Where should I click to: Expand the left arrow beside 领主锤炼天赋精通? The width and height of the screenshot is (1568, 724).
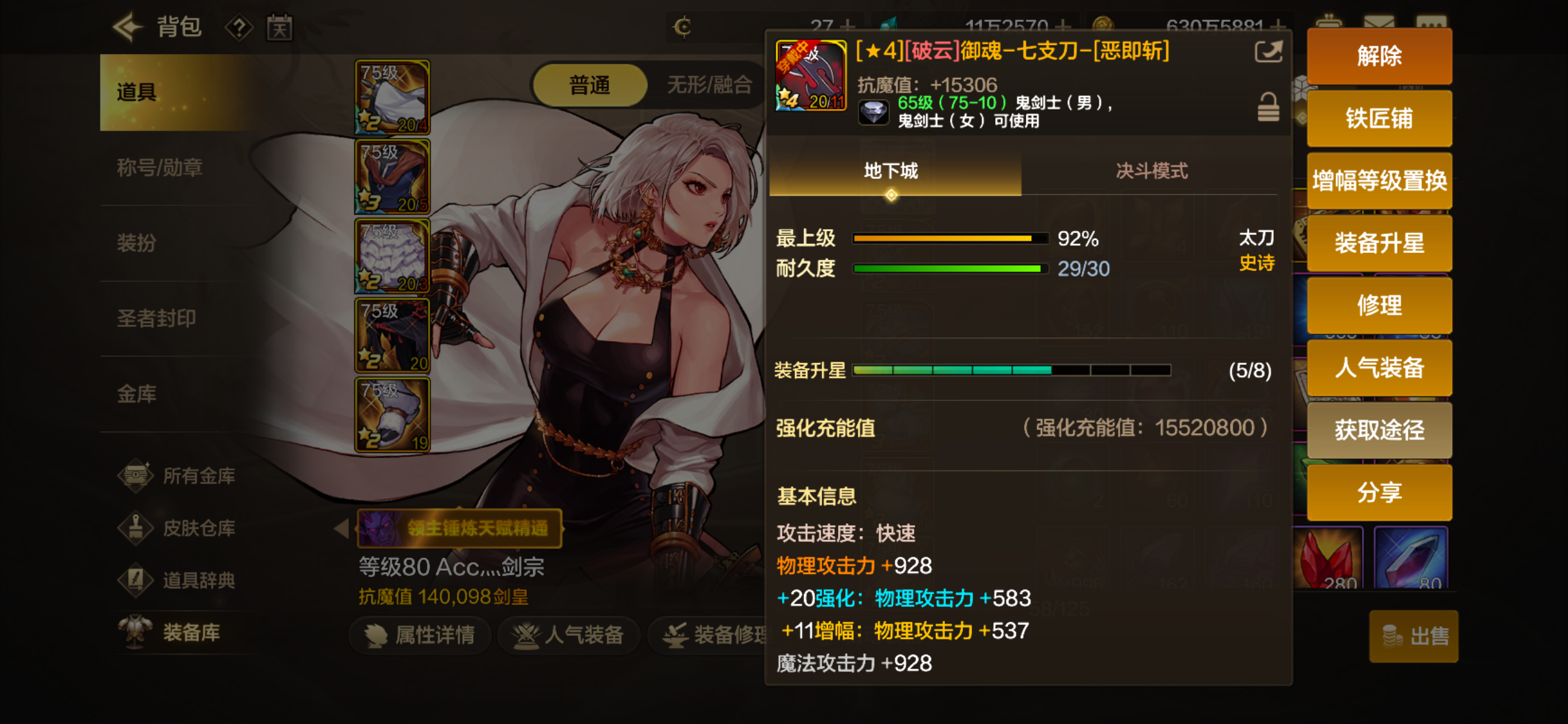tap(342, 528)
